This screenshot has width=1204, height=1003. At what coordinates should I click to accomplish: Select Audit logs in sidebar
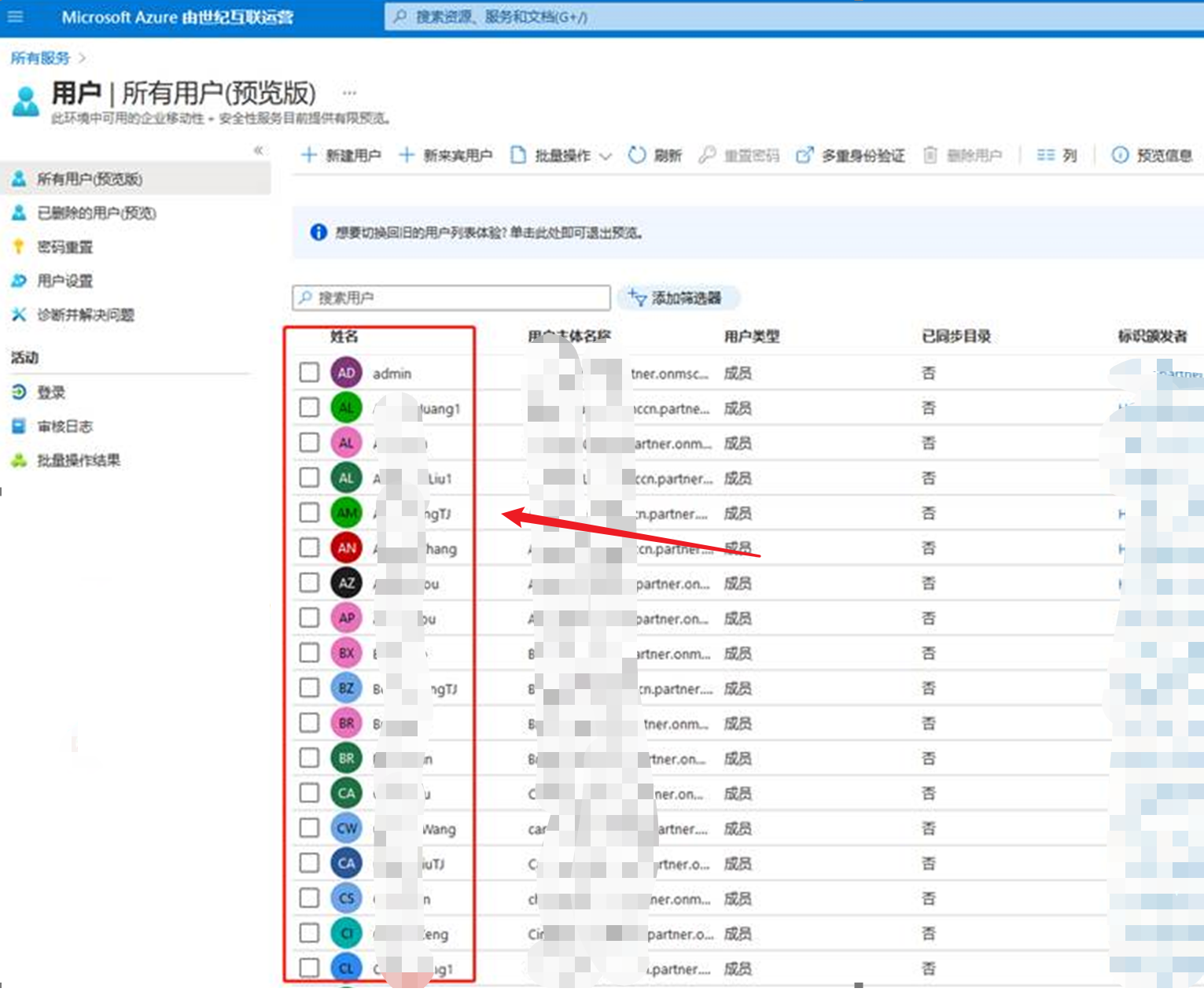[x=64, y=426]
